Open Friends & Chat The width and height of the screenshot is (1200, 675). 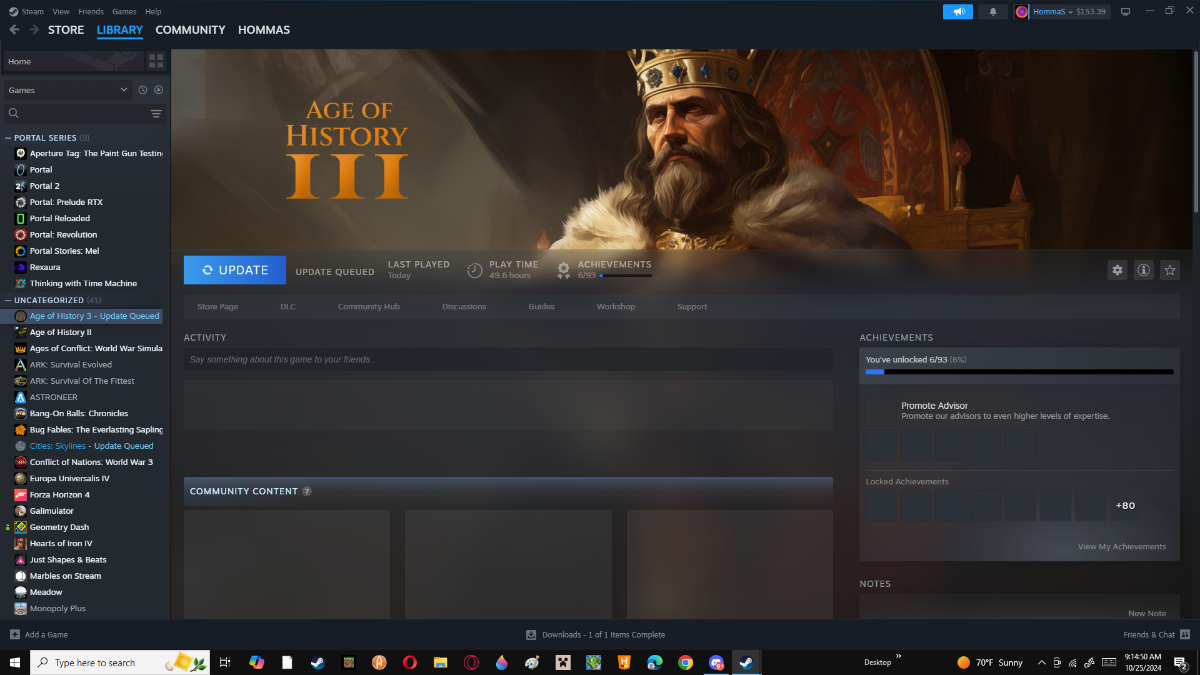click(1155, 635)
